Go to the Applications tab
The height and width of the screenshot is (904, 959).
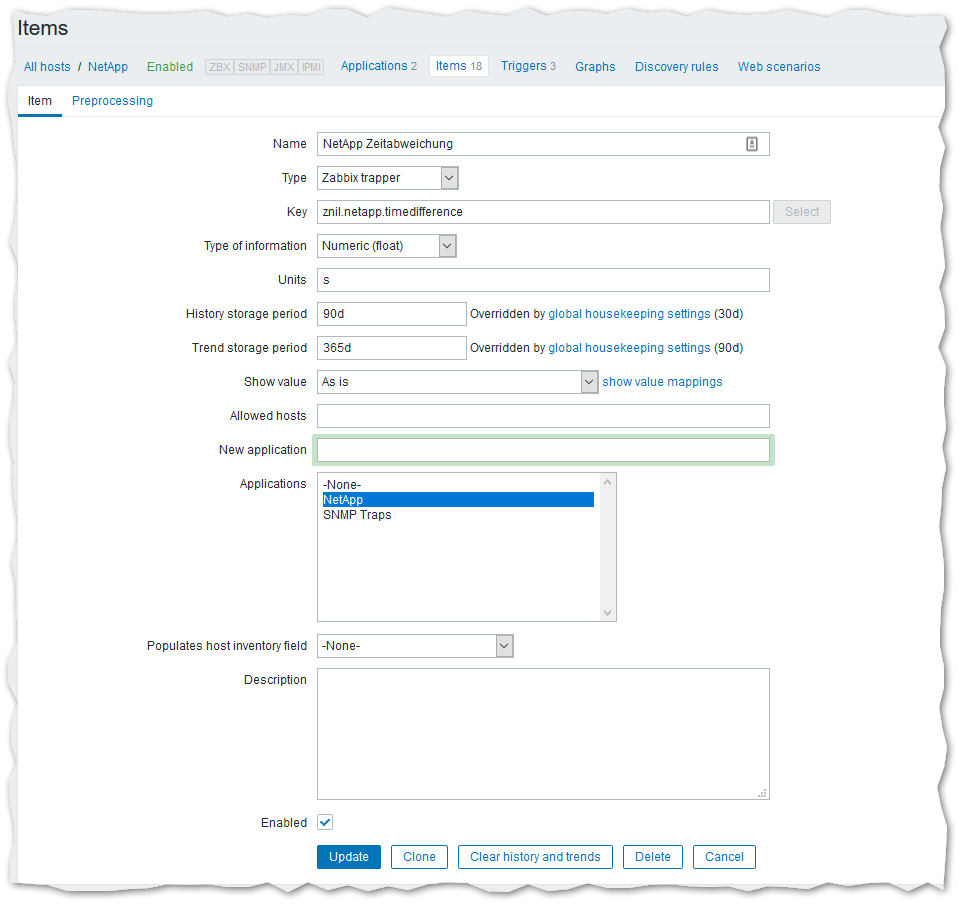coord(378,66)
